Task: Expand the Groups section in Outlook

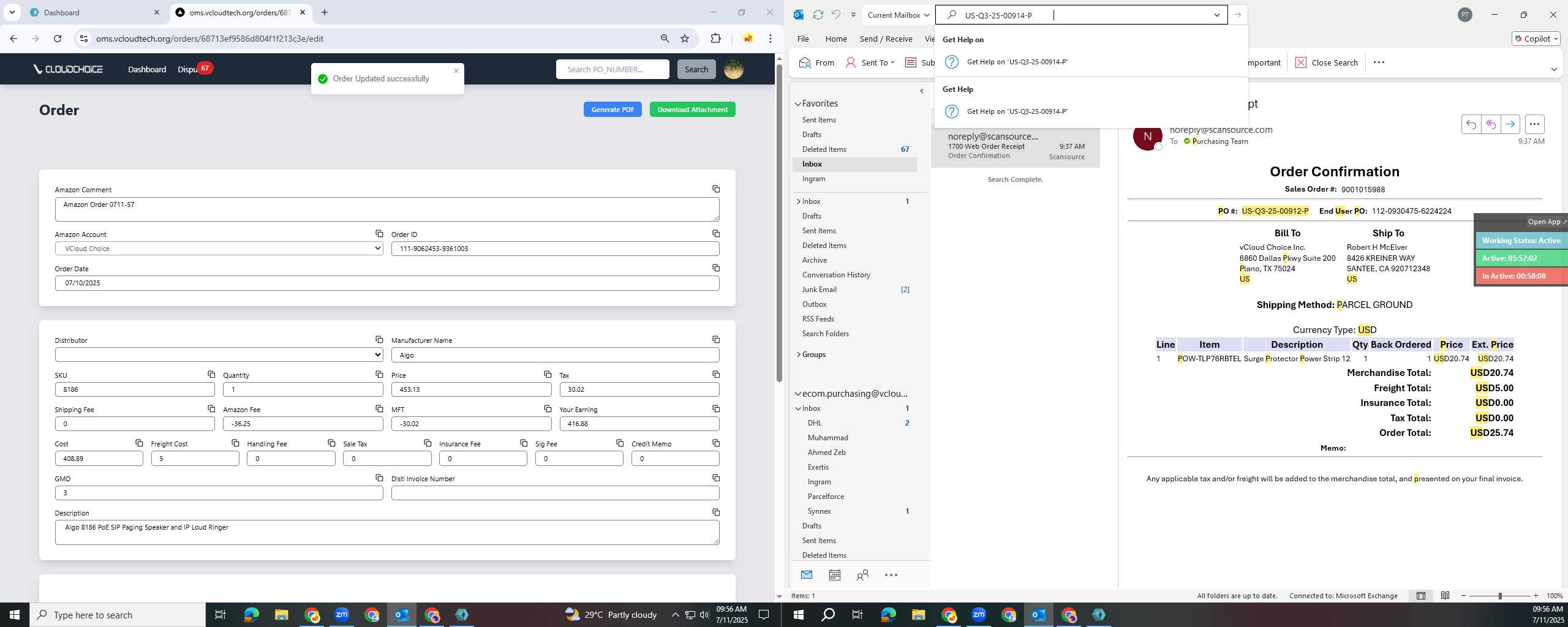Action: click(798, 355)
